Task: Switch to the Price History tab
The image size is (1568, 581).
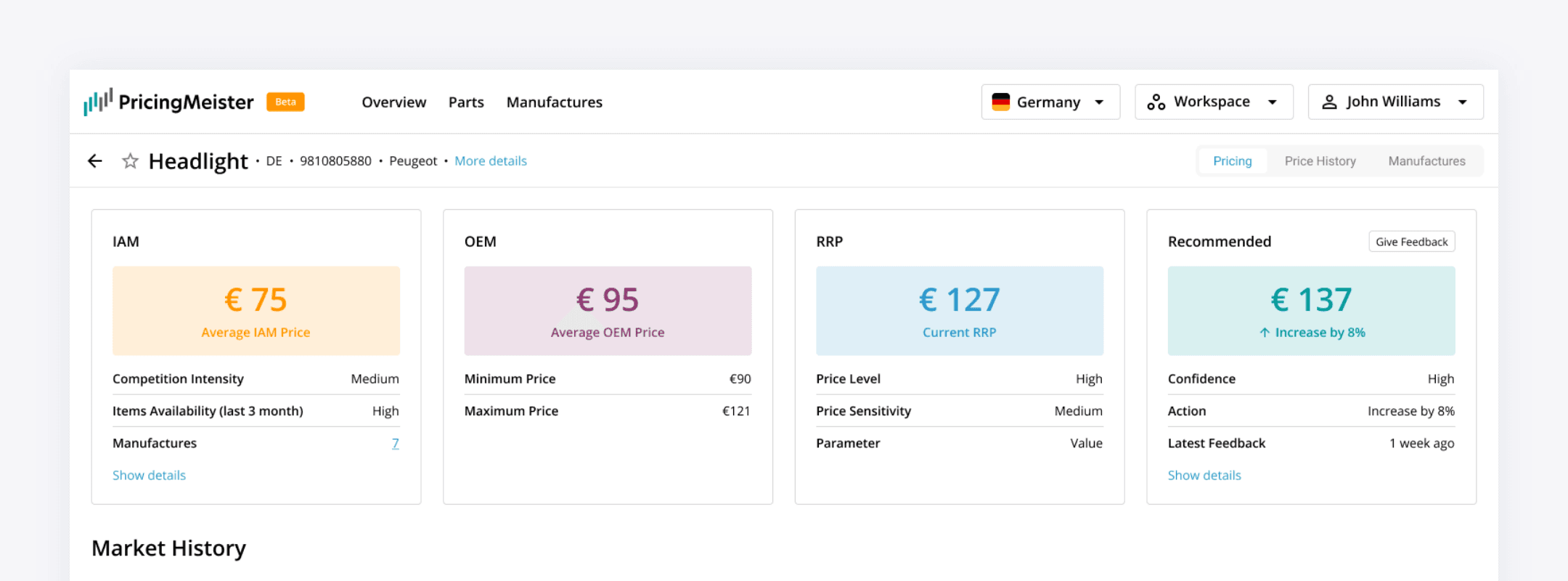Action: (x=1320, y=161)
